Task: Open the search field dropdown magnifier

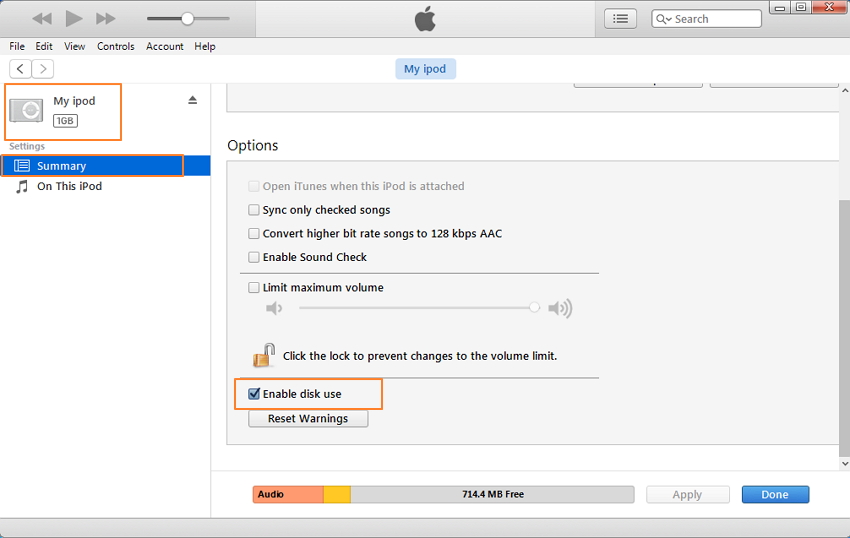Action: [664, 19]
